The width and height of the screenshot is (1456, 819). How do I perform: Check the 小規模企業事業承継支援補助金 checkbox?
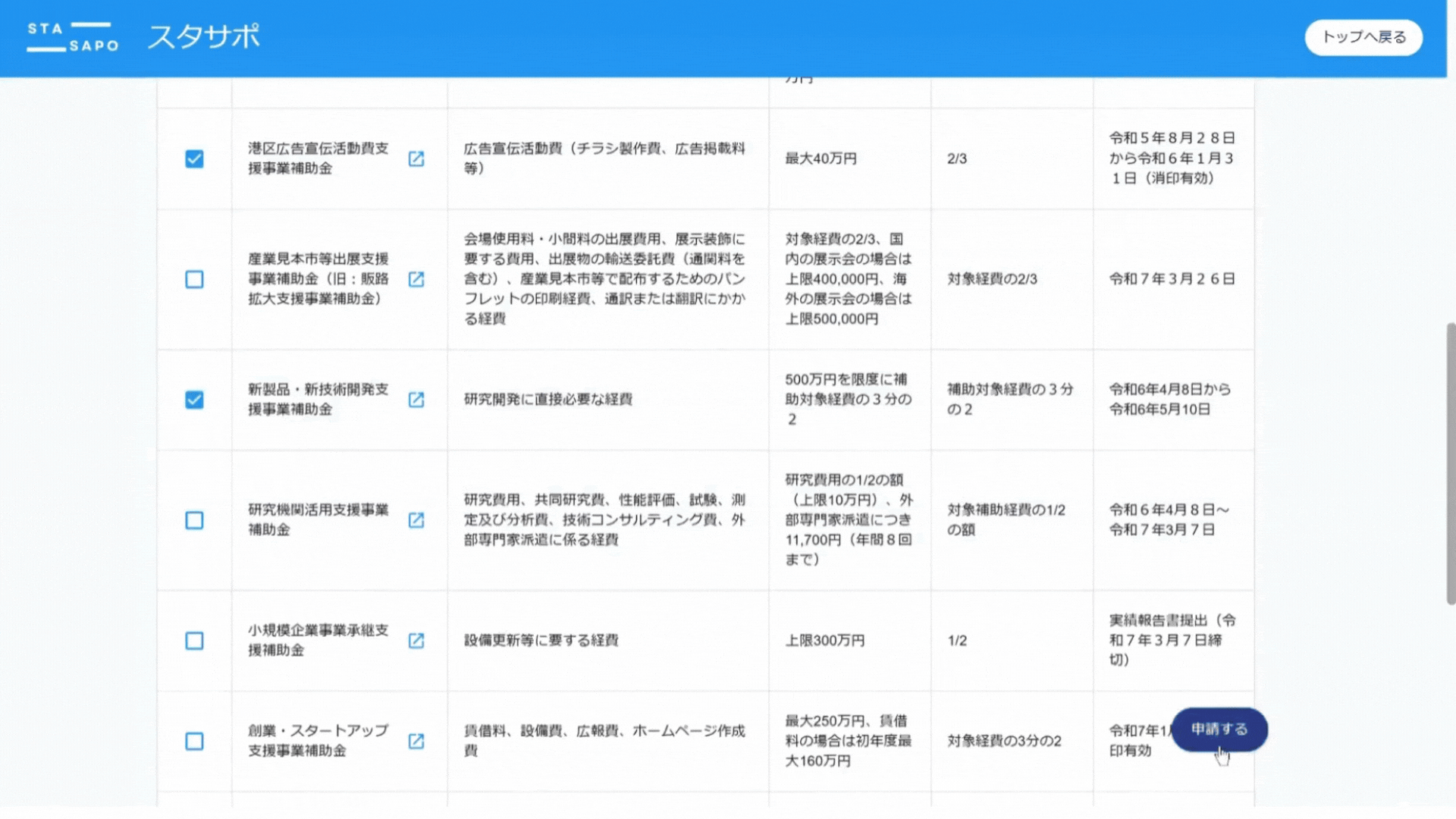194,641
